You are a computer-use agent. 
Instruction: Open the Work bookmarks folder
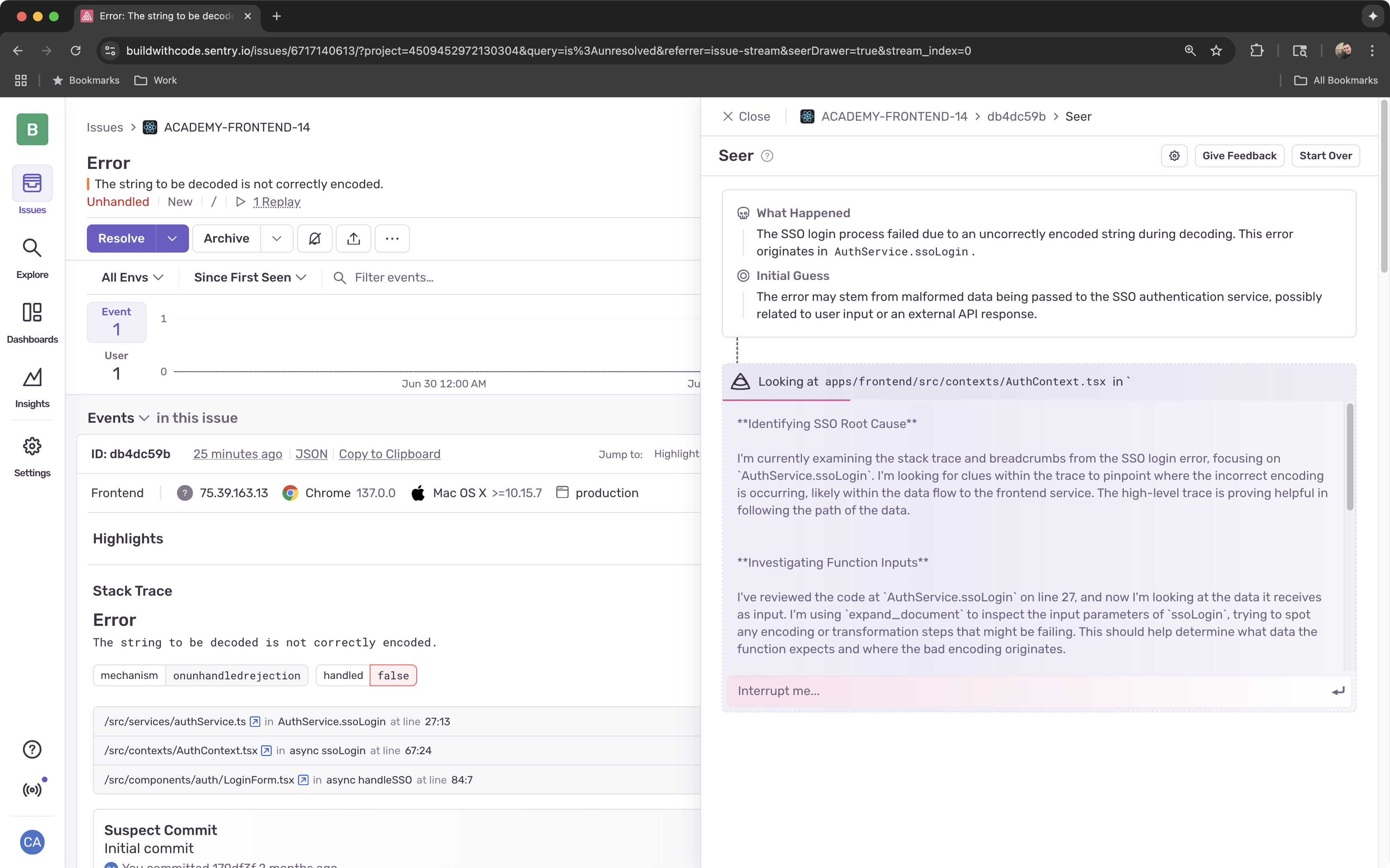[156, 80]
